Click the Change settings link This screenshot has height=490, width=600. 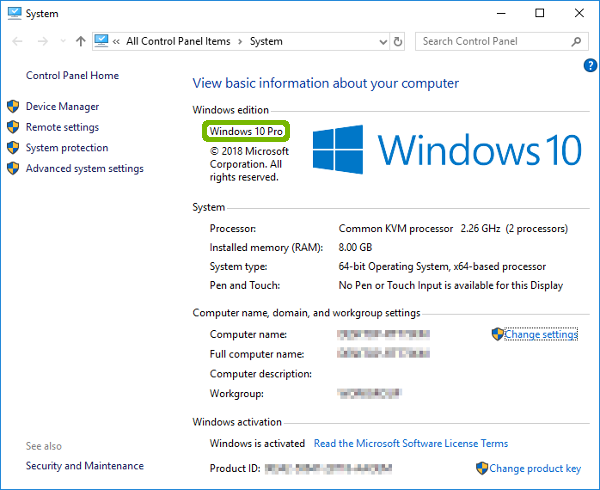(x=541, y=334)
